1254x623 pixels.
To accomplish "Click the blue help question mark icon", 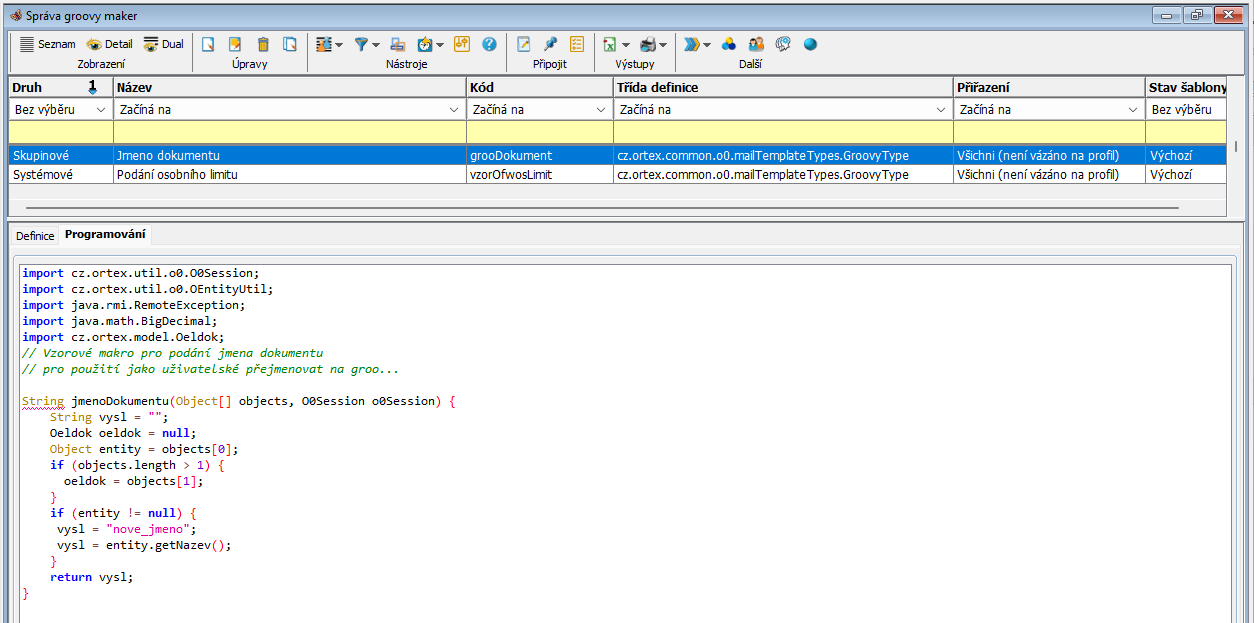I will 489,44.
